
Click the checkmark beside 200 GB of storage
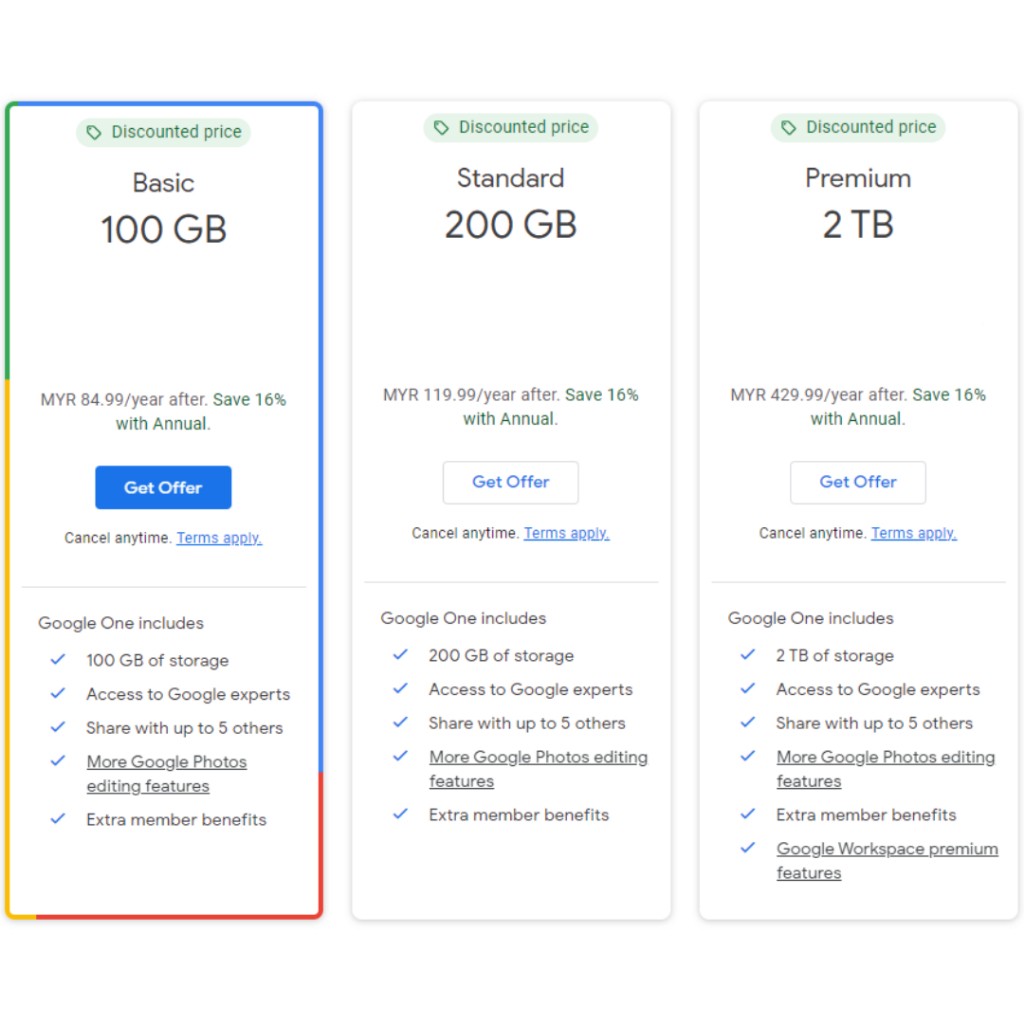tap(401, 655)
